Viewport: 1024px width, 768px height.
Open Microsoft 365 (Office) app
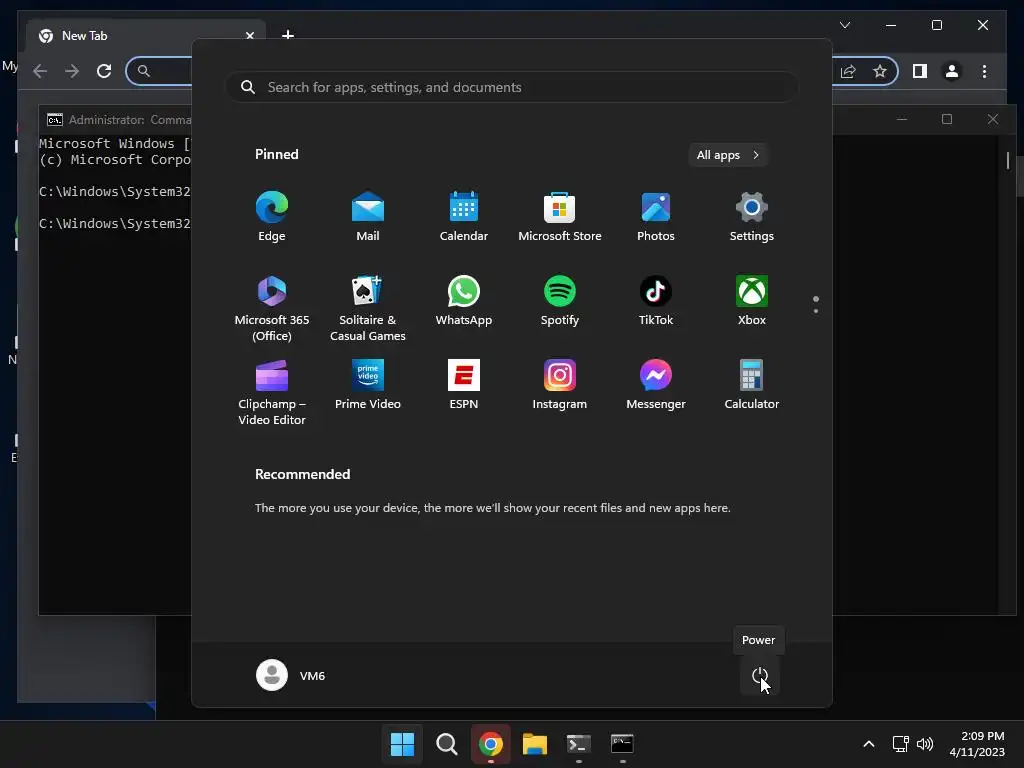point(272,308)
